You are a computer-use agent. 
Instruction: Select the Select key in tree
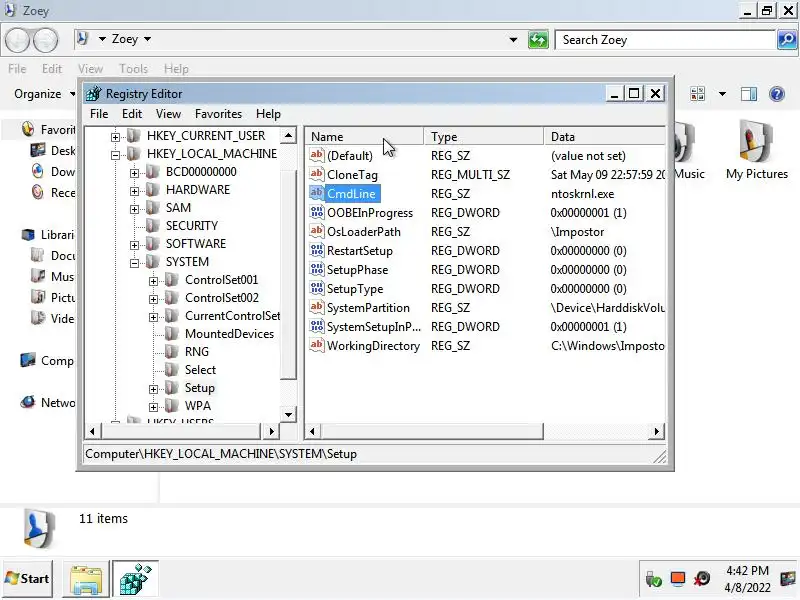[x=200, y=370]
